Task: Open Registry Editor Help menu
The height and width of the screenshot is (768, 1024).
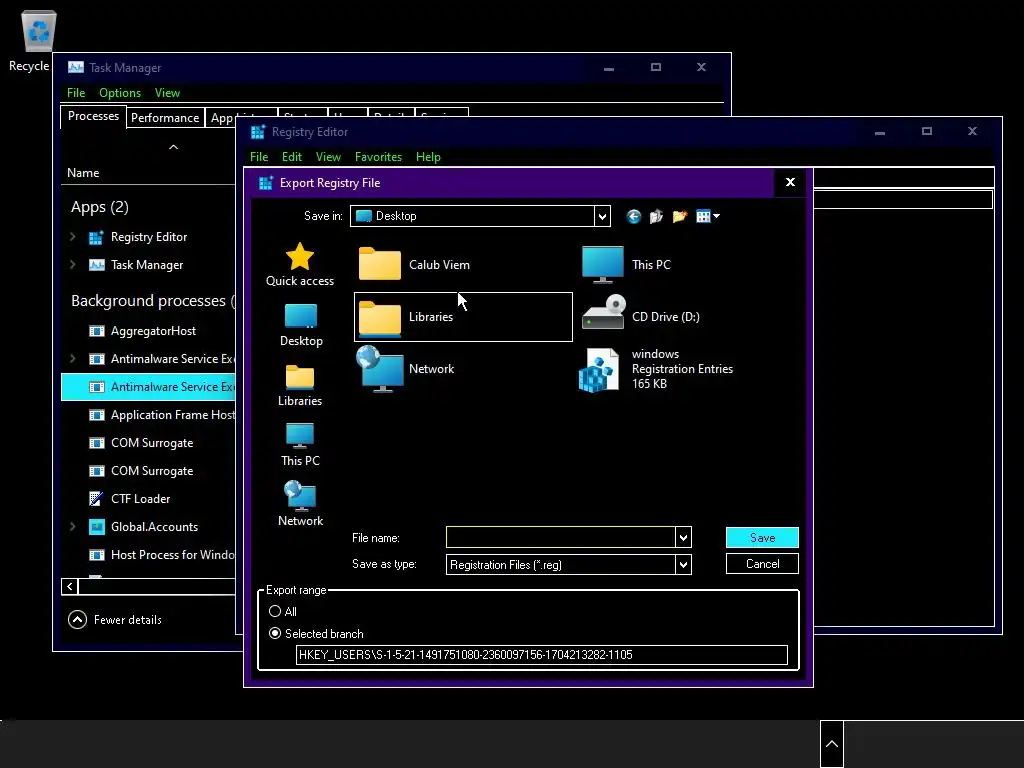Action: (x=428, y=157)
